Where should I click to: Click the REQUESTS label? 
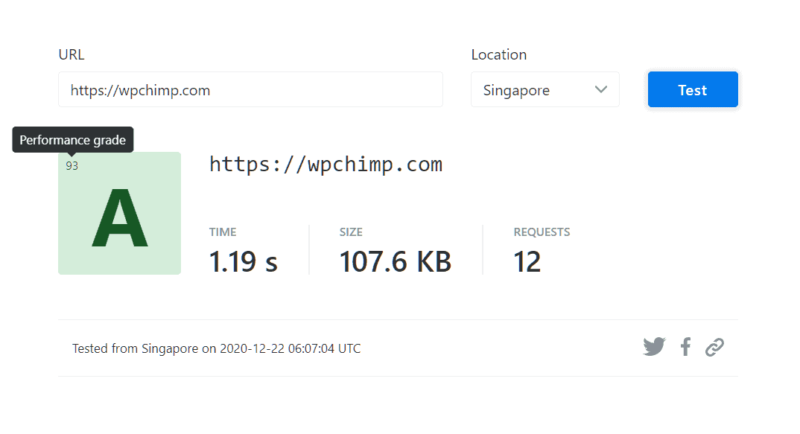click(x=542, y=232)
